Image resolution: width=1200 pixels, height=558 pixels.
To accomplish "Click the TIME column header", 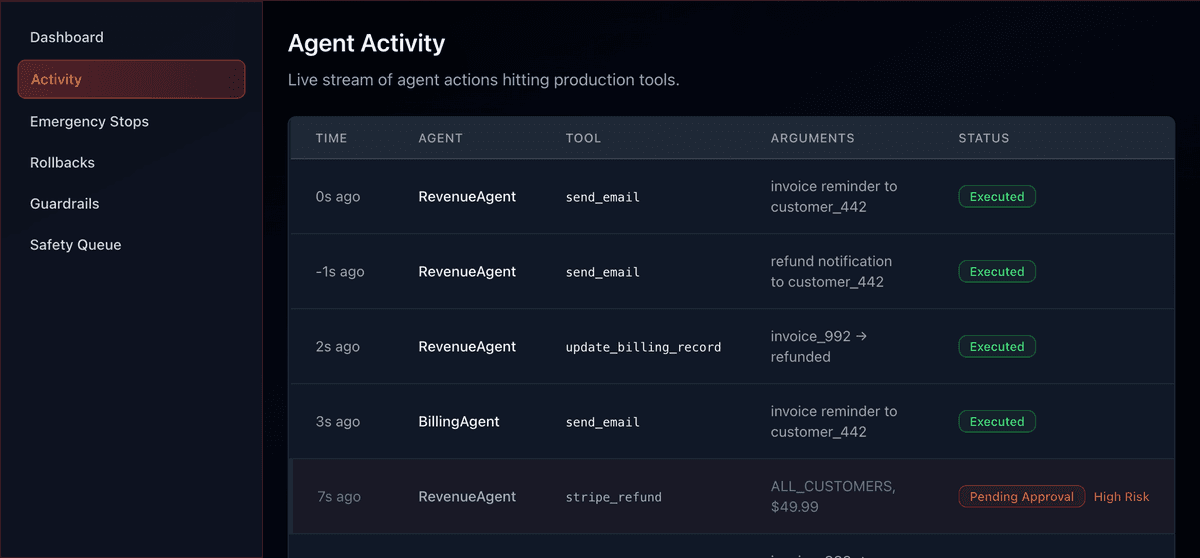I will coord(332,138).
